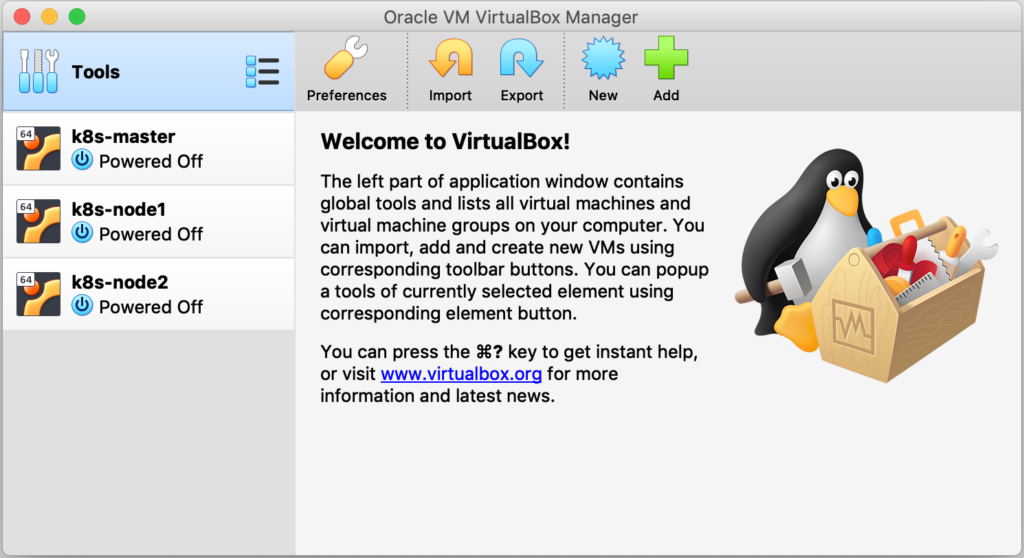Click the Export appliance arrow icon
Viewport: 1024px width, 558px height.
521,58
